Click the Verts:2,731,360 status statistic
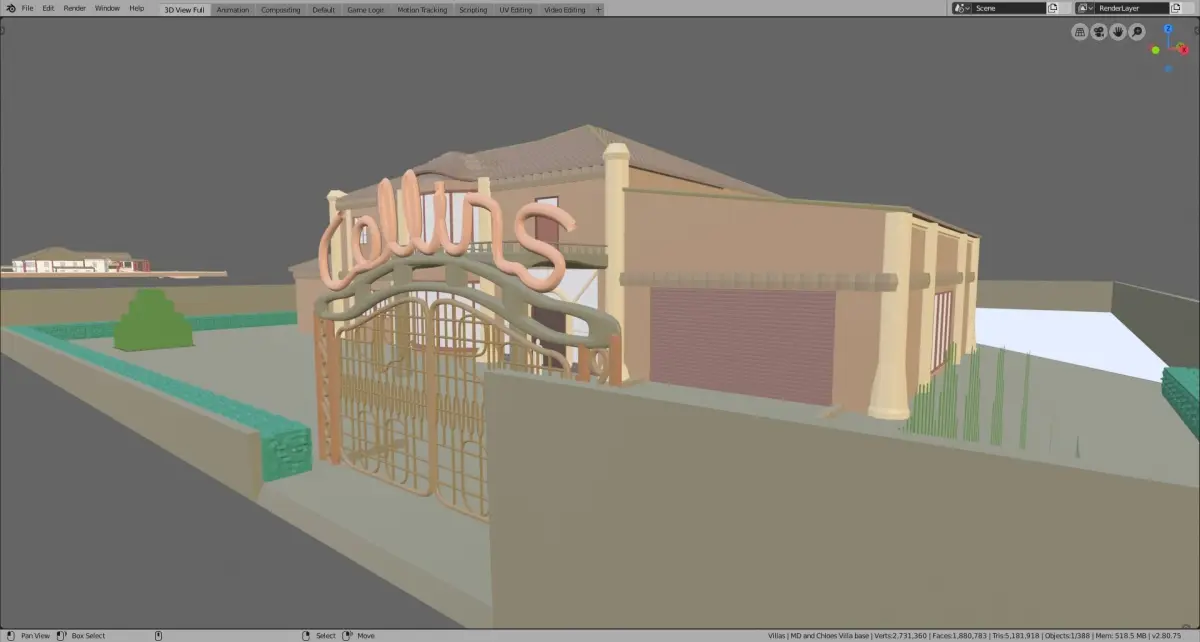 tap(903, 635)
